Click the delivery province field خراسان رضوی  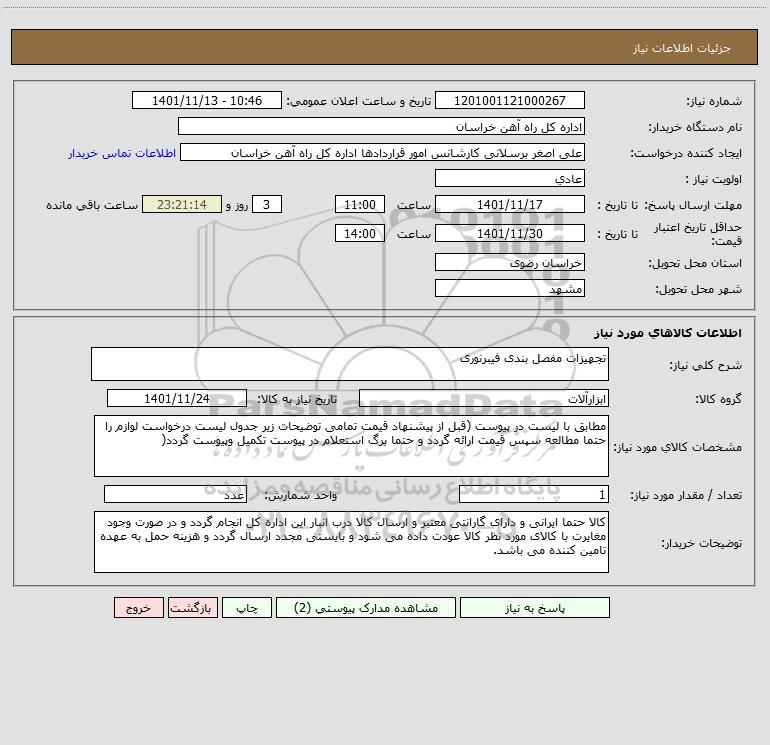tap(510, 262)
